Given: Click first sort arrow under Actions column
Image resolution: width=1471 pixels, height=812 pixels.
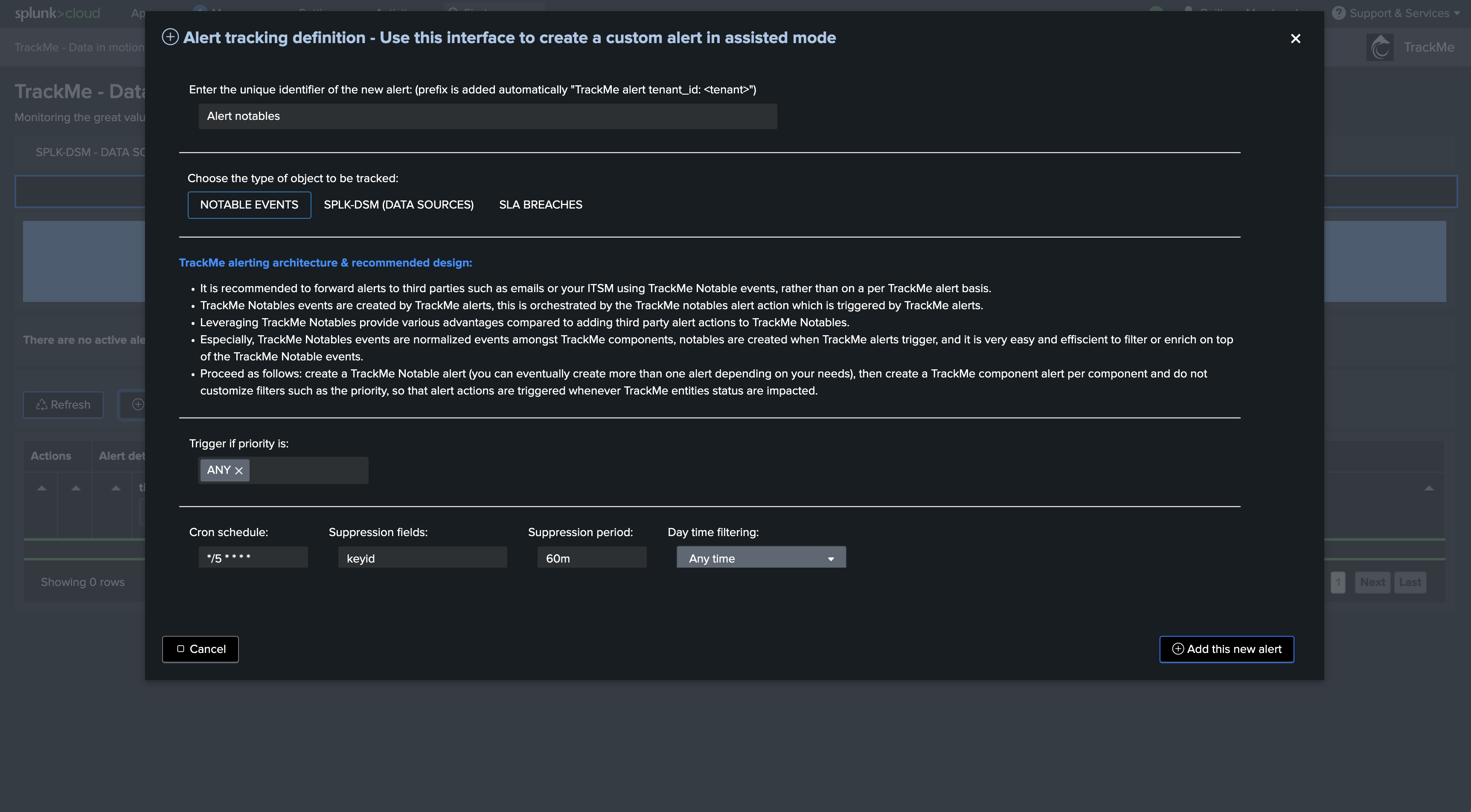Looking at the screenshot, I should point(42,488).
